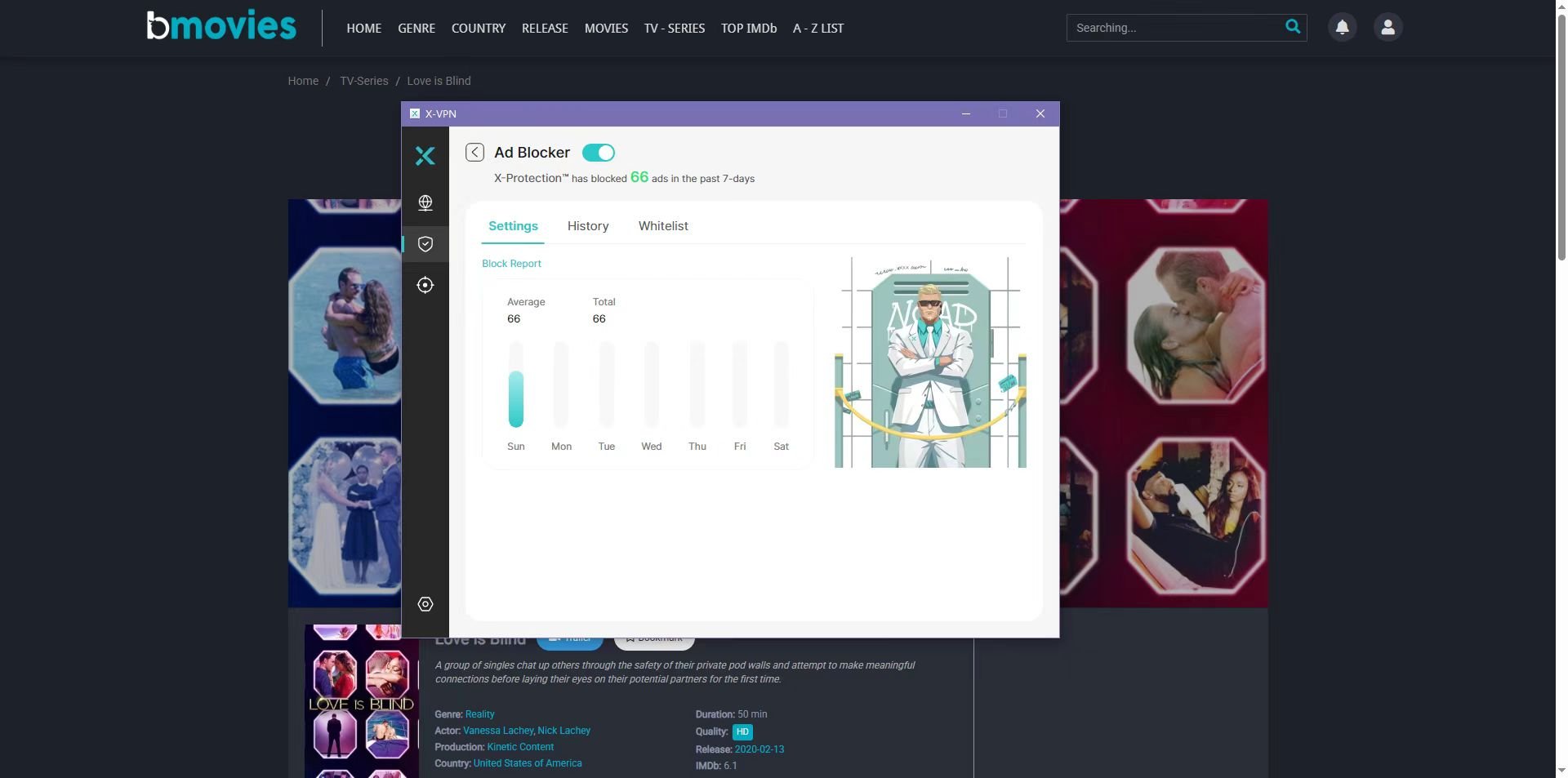
Task: Minimize the X-VPN window
Action: click(x=965, y=113)
